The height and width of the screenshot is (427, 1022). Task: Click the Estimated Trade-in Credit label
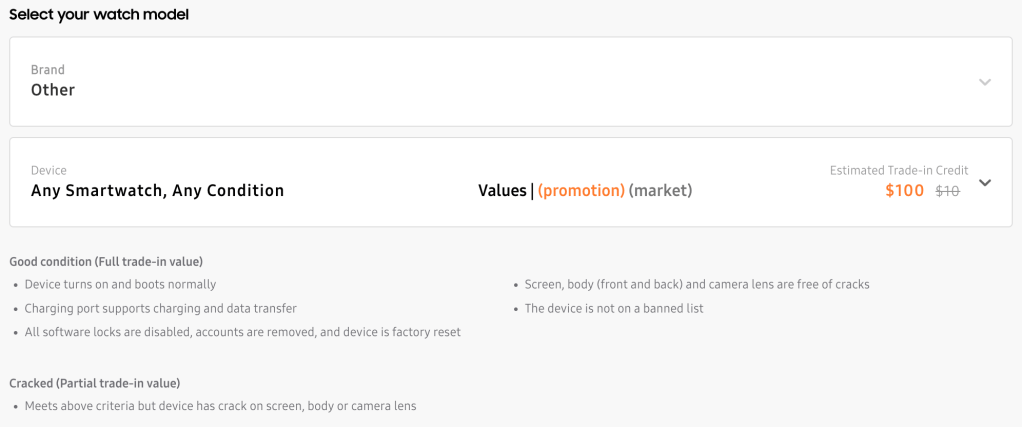(x=899, y=171)
